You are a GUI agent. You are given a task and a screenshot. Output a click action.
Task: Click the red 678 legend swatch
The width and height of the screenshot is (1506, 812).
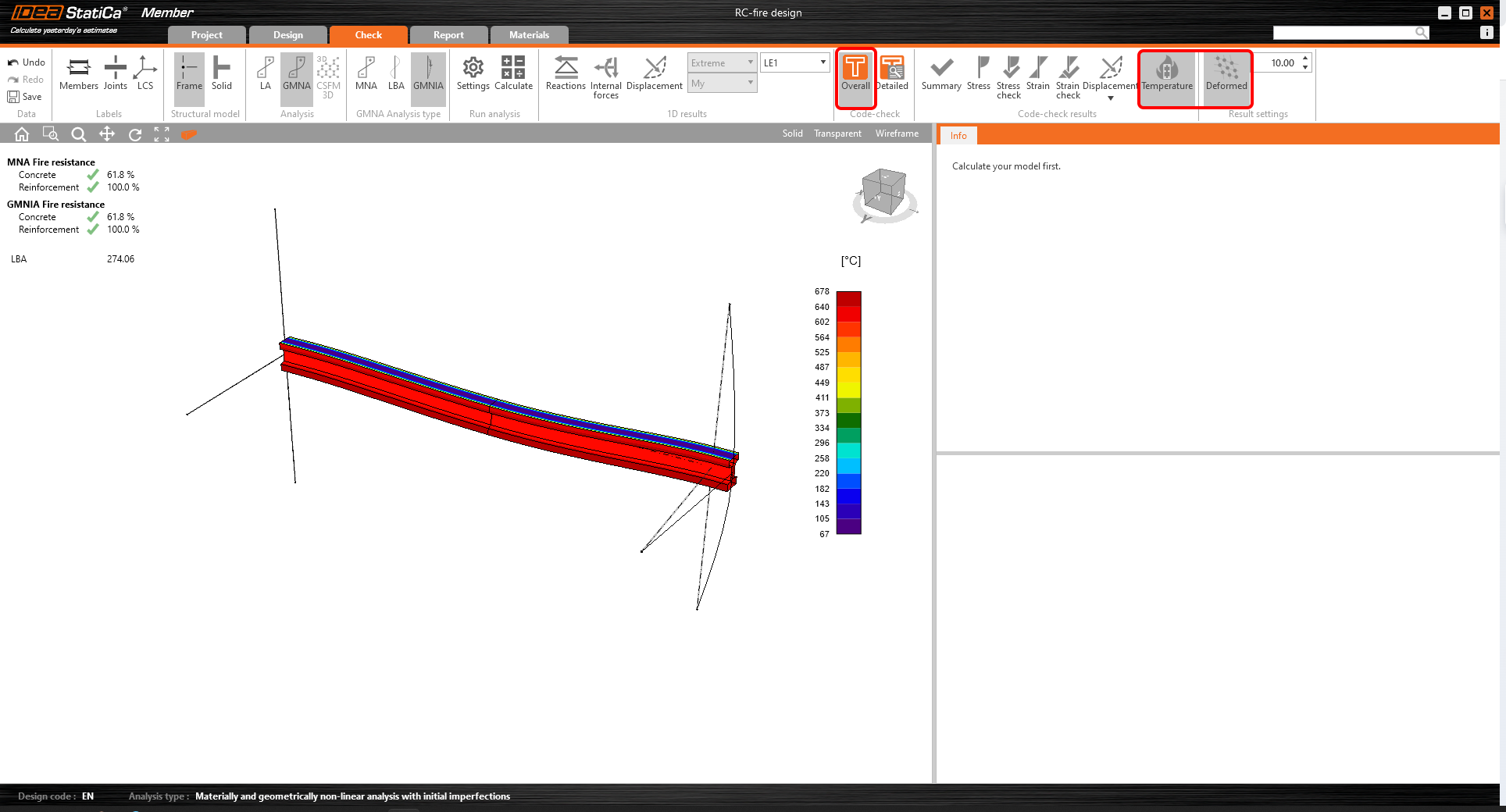[848, 297]
